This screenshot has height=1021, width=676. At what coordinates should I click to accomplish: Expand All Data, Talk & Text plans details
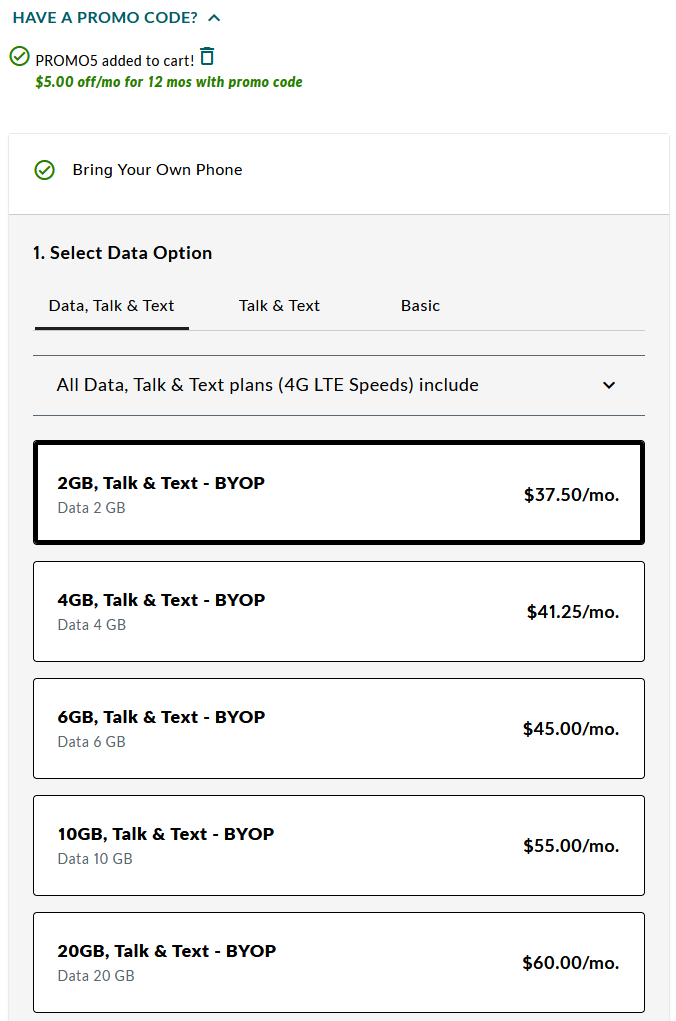click(267, 385)
